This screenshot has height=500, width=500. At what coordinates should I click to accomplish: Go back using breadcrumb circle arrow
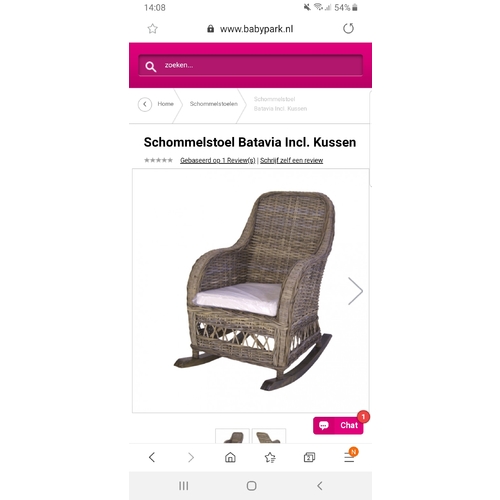[145, 104]
